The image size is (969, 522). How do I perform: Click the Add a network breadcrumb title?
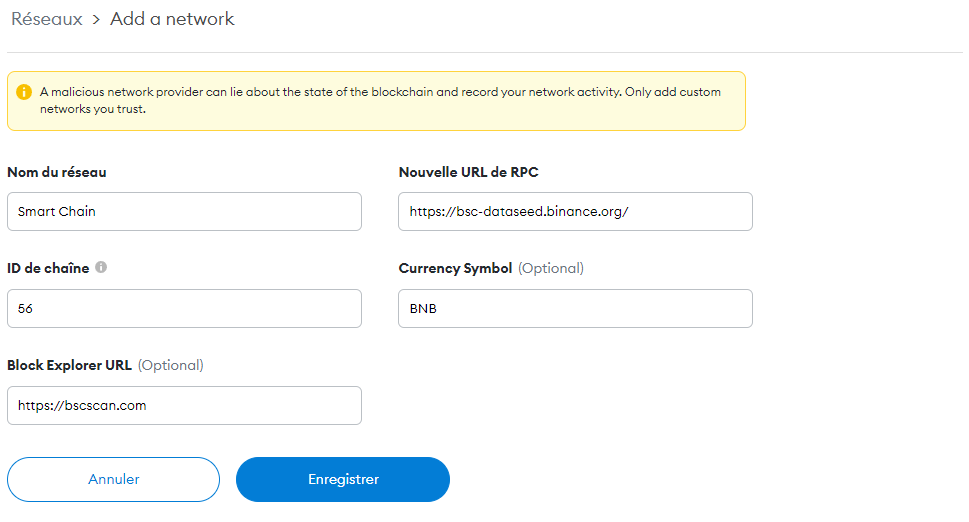click(x=172, y=19)
